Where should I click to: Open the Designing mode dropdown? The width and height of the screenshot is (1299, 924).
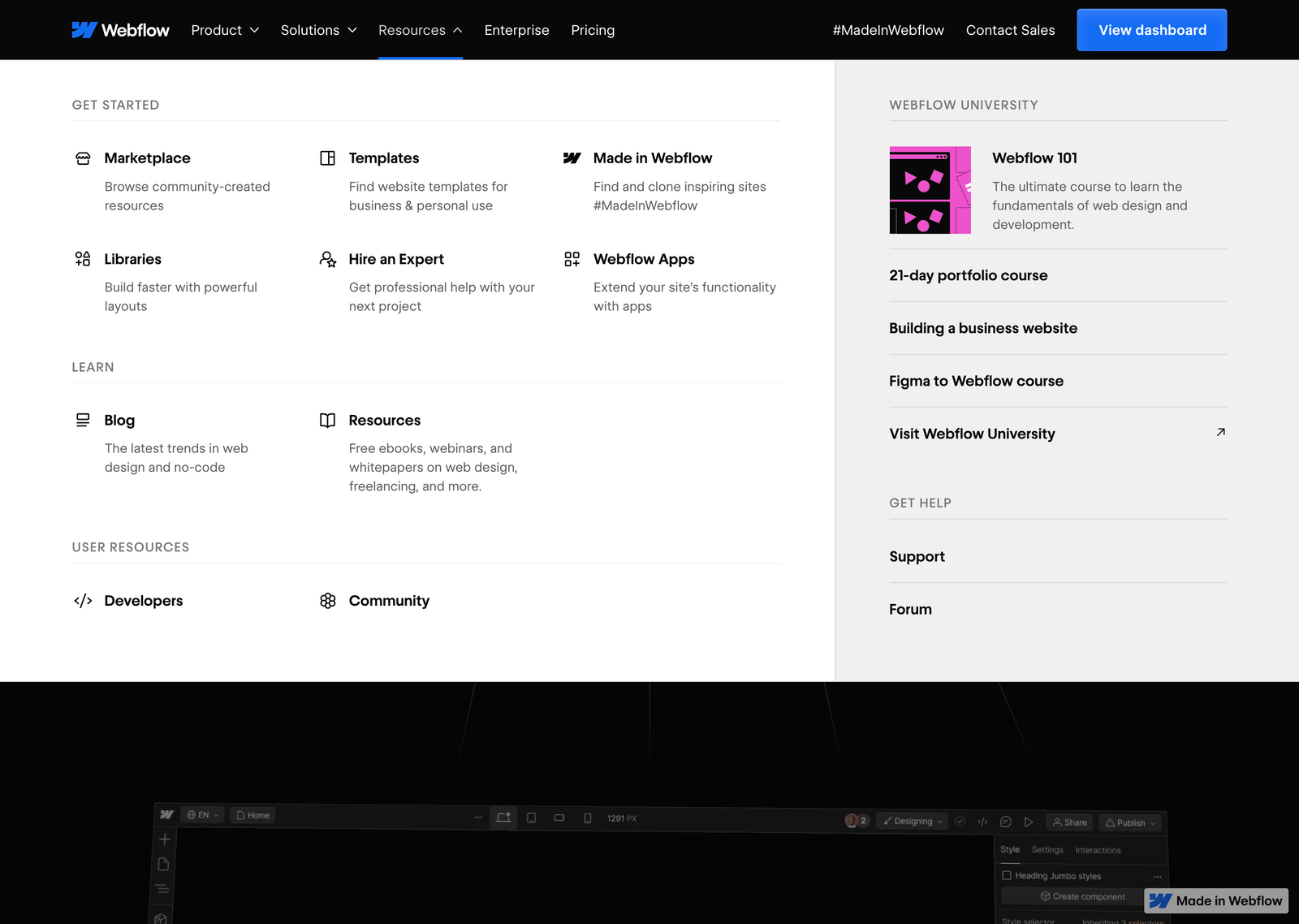[x=913, y=821]
